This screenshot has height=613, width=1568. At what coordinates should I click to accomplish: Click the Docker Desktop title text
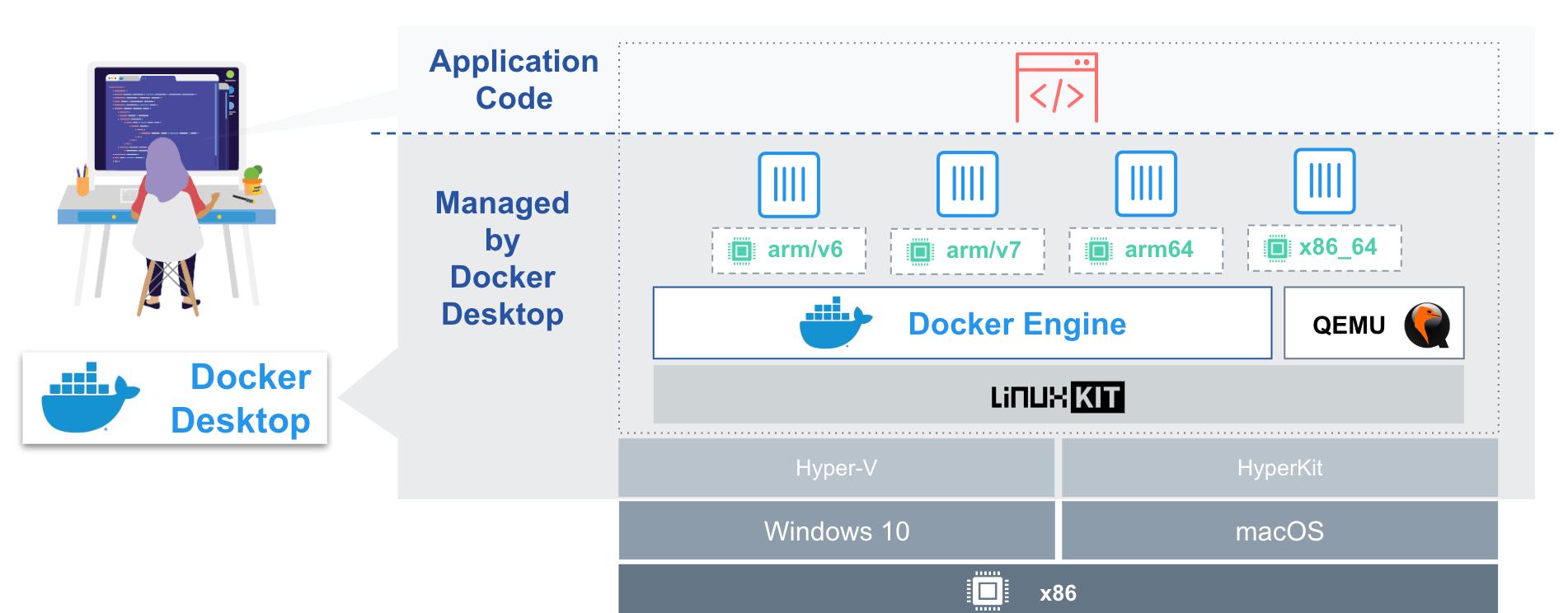click(241, 399)
